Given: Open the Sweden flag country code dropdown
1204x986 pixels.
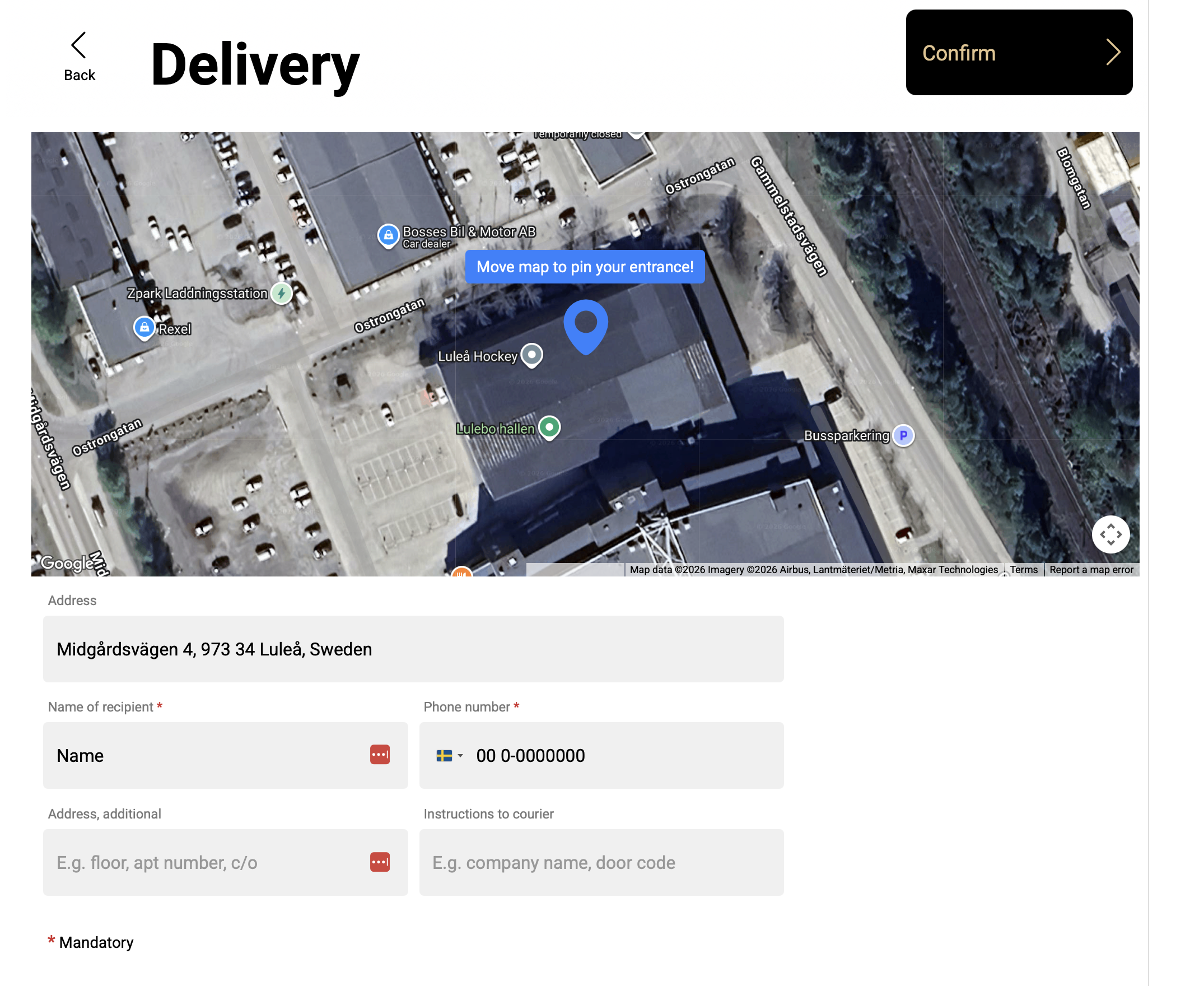Looking at the screenshot, I should [449, 755].
